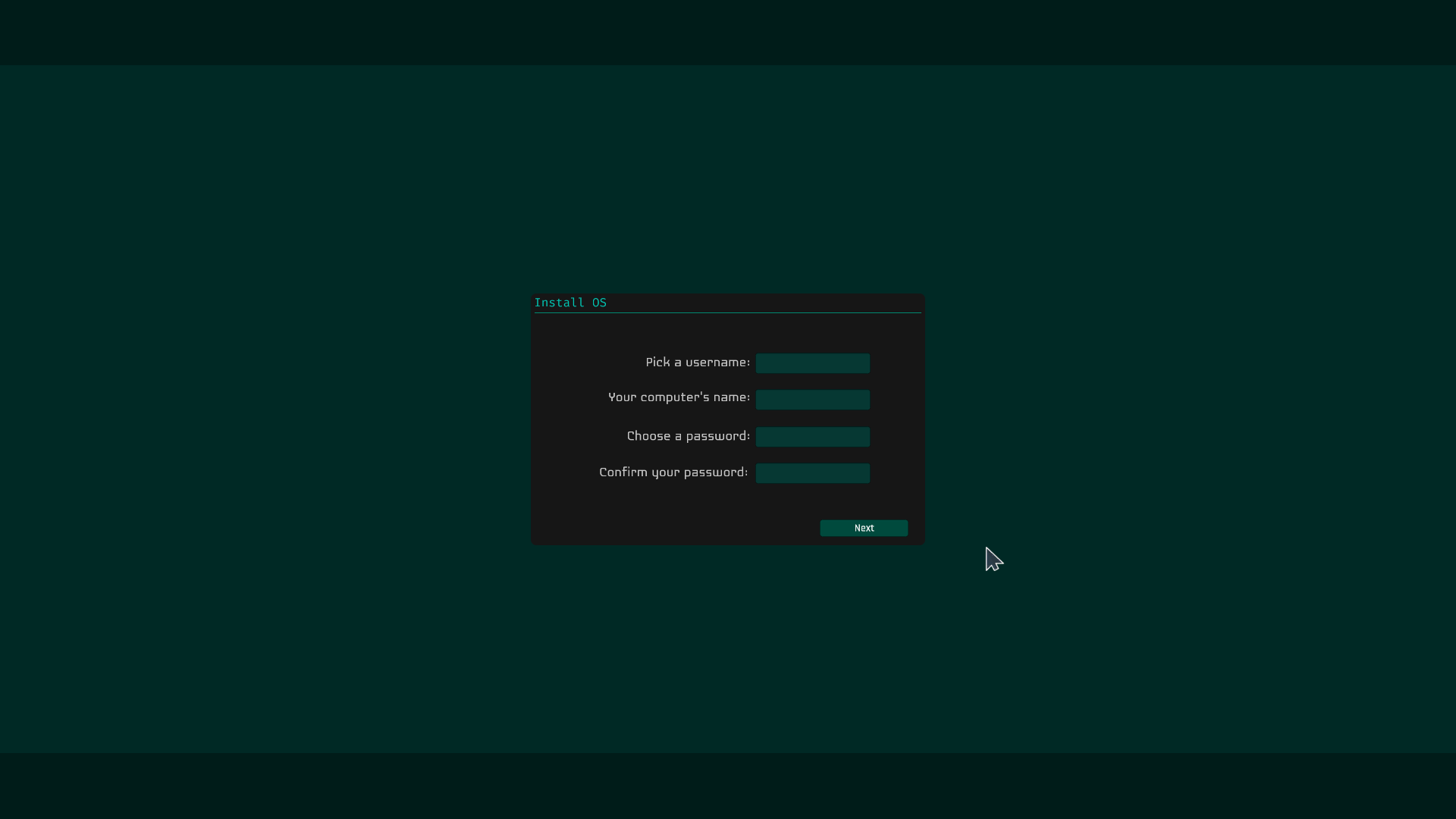This screenshot has height=819, width=1456.
Task: Select the Choose a password field
Action: pyautogui.click(x=812, y=437)
